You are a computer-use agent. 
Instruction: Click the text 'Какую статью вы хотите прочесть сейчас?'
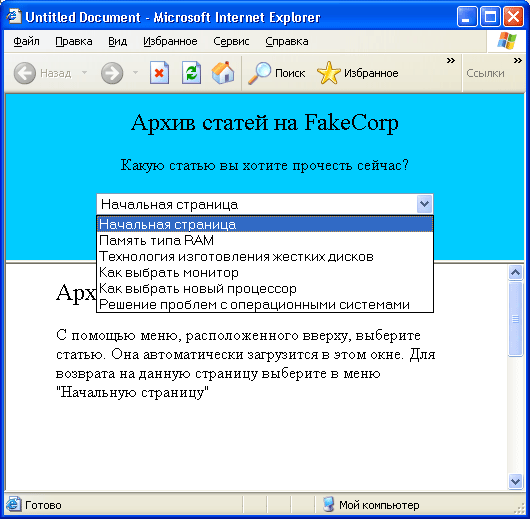click(265, 165)
